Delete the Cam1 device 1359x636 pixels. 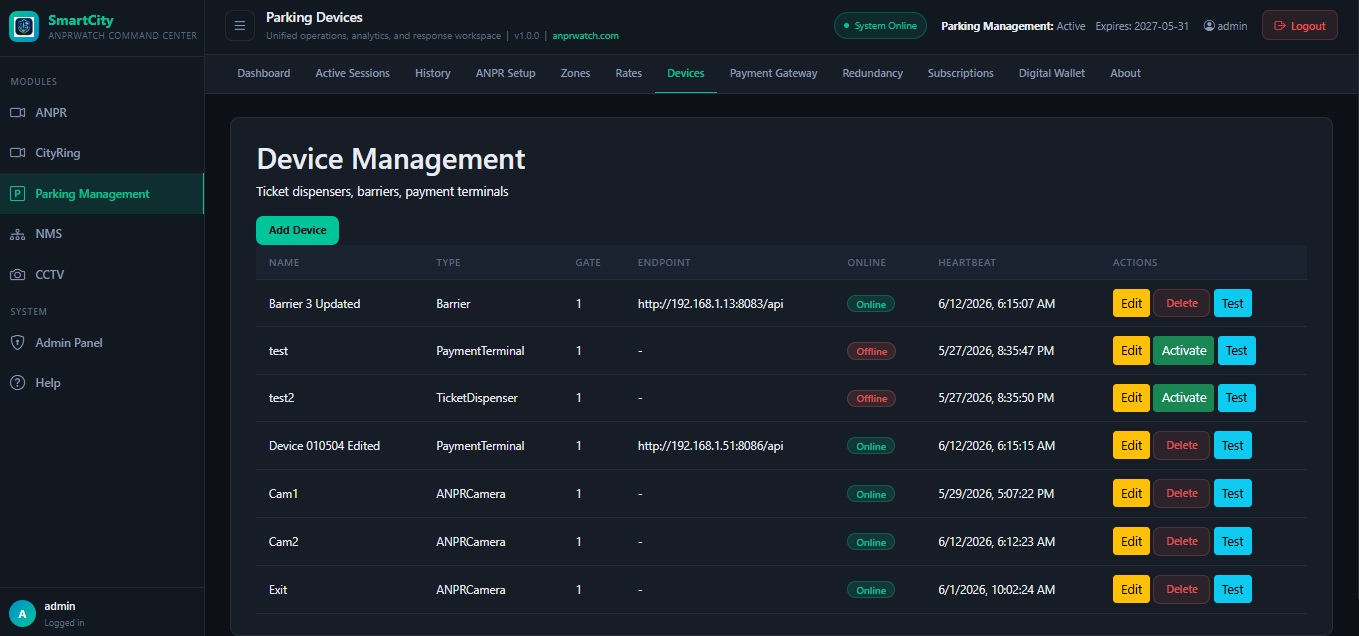point(1182,493)
